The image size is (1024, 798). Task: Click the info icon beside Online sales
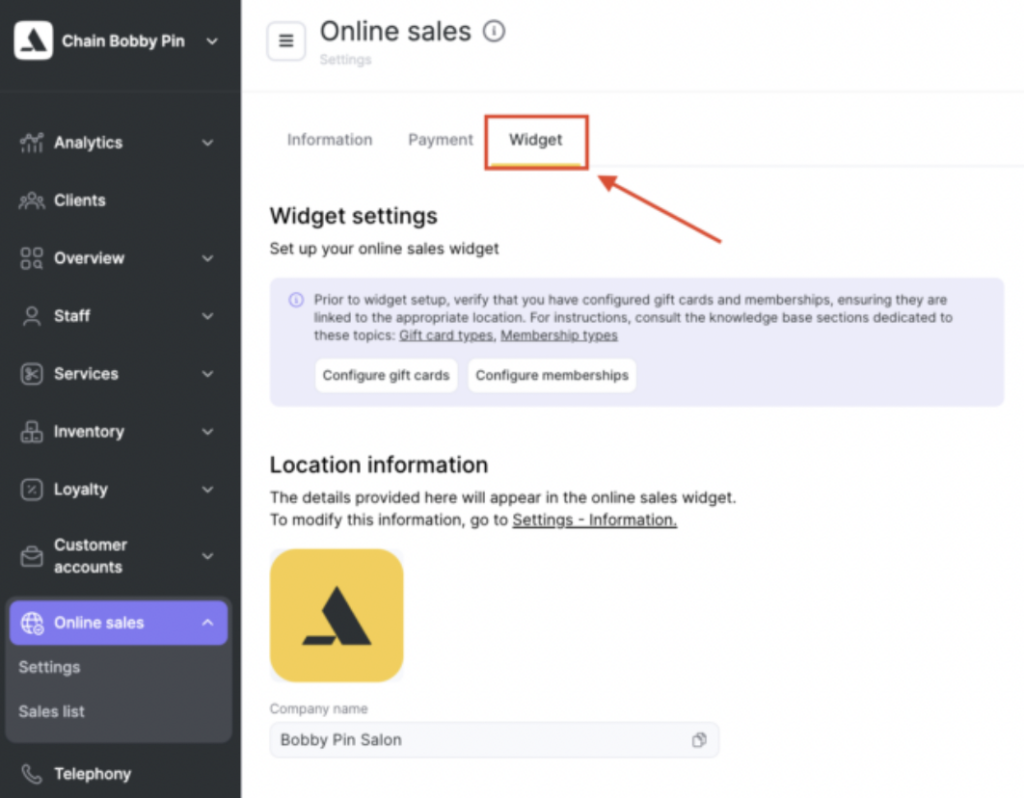tap(494, 32)
